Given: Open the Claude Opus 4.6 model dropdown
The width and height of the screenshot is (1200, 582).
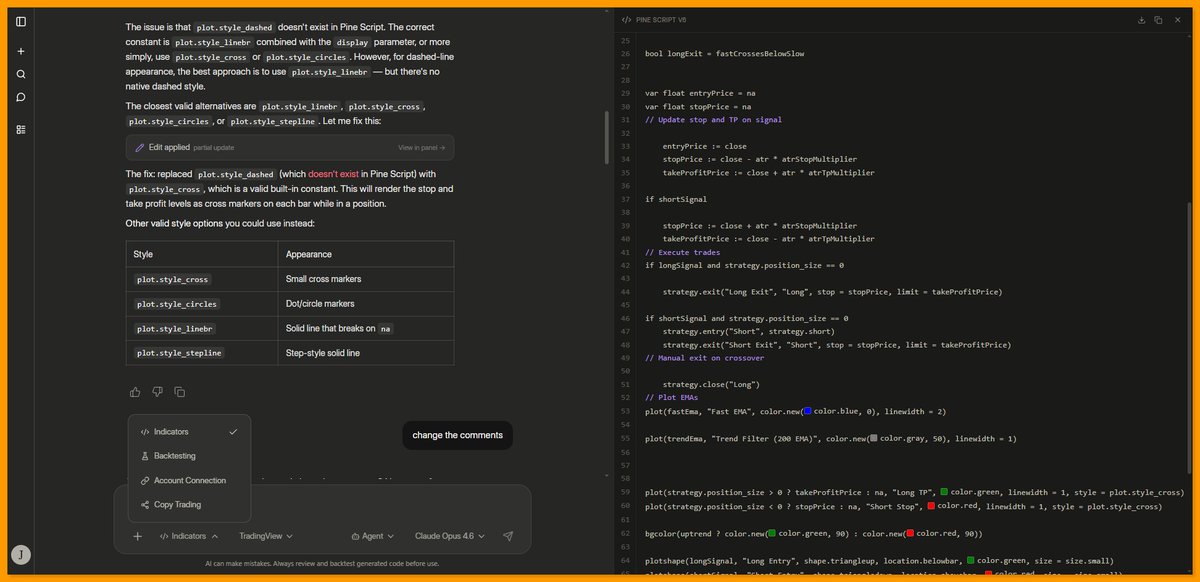Looking at the screenshot, I should 449,535.
